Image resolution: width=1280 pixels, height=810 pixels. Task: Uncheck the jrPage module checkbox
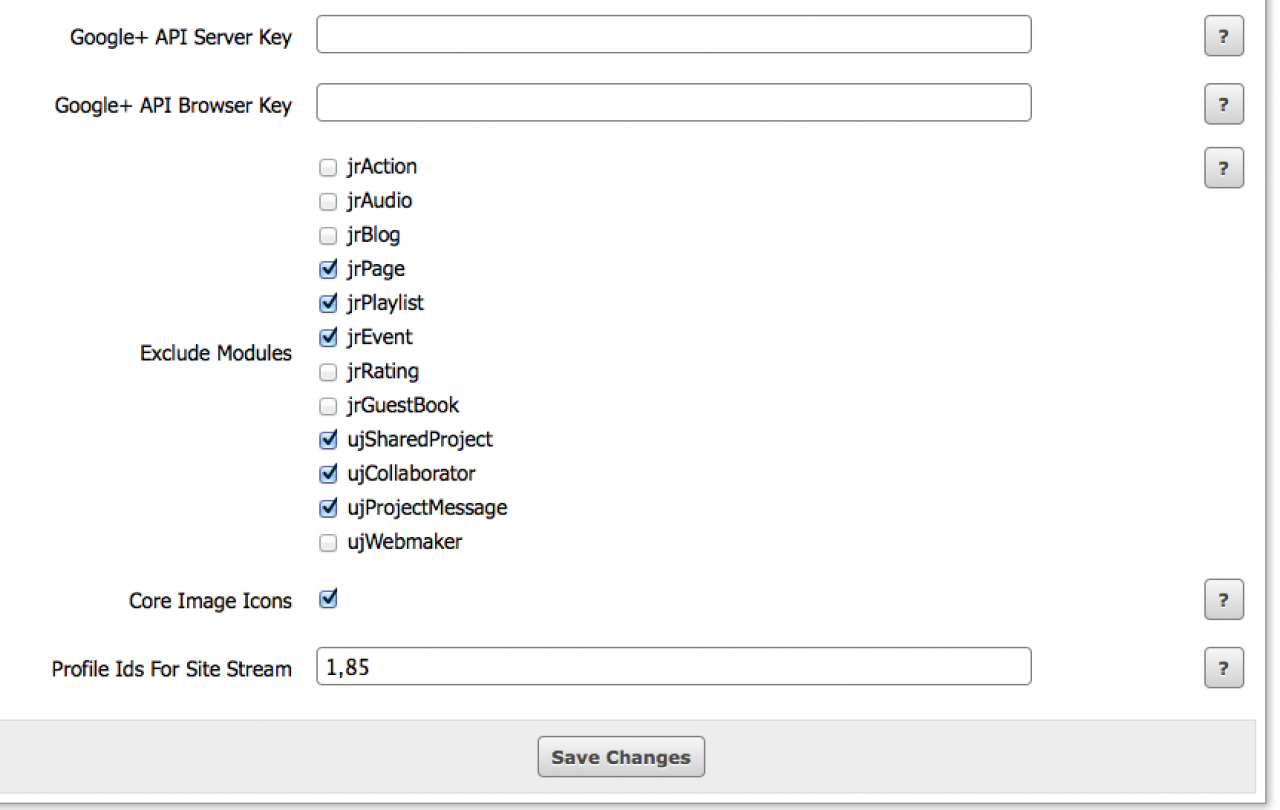coord(328,269)
